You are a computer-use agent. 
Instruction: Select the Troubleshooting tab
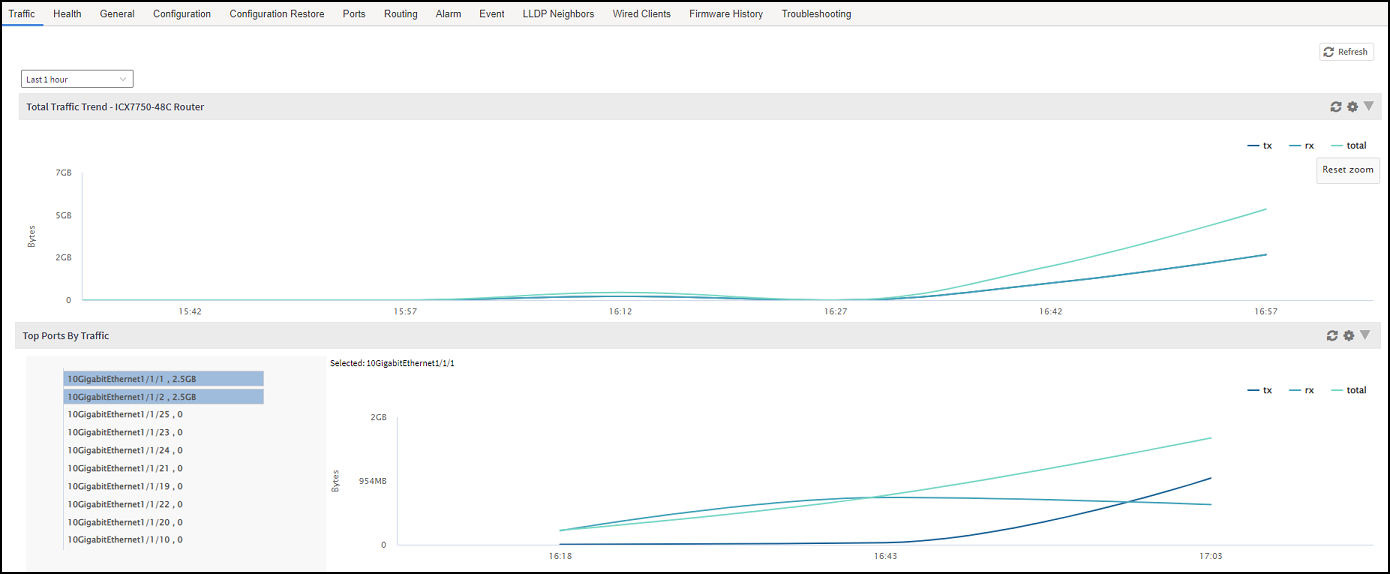coord(816,14)
